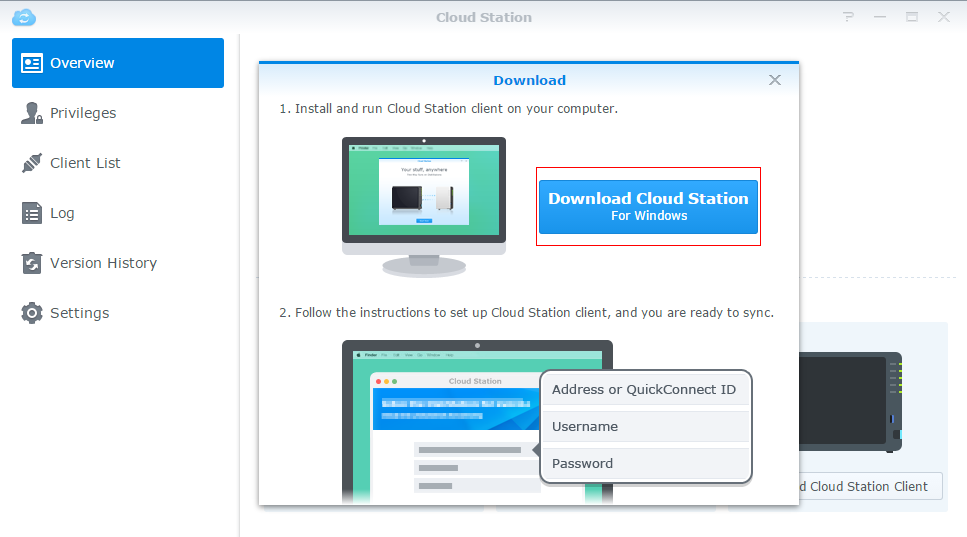This screenshot has width=967, height=537.
Task: Click Download Cloud Station For Windows
Action: point(648,207)
